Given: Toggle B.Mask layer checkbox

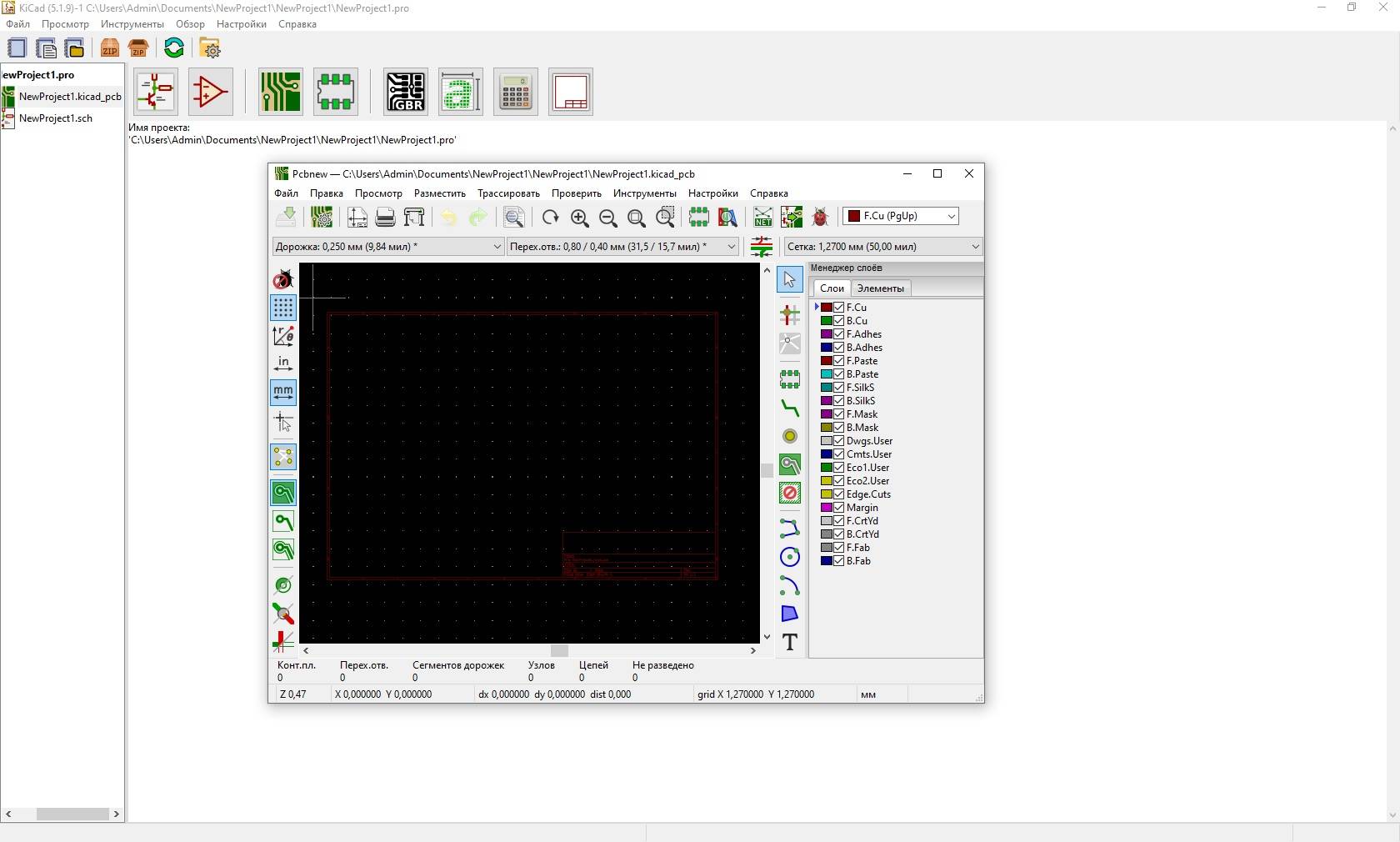Looking at the screenshot, I should (x=839, y=428).
